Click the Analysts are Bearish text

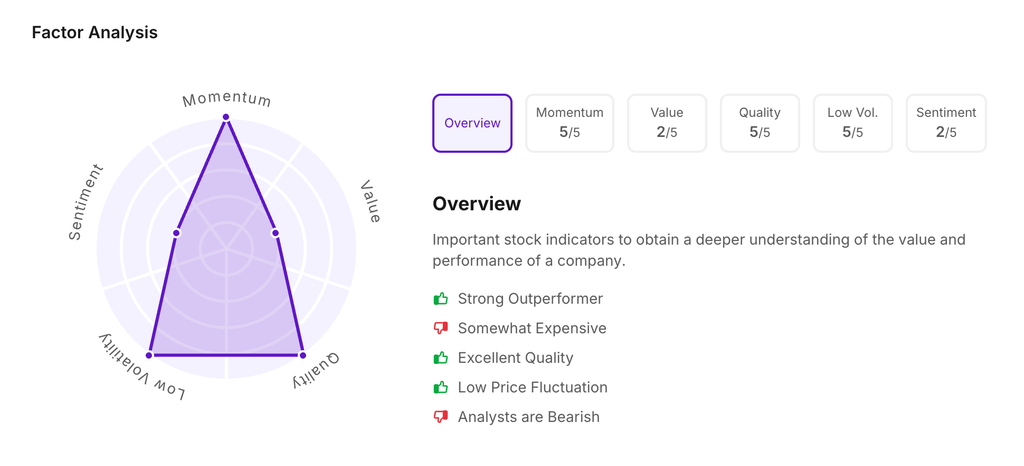[x=528, y=417]
